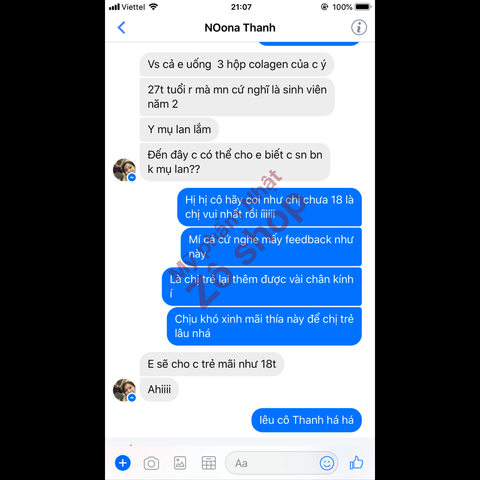
Task: Tap avatar beside "Đến đây c có thể" message
Action: click(124, 170)
